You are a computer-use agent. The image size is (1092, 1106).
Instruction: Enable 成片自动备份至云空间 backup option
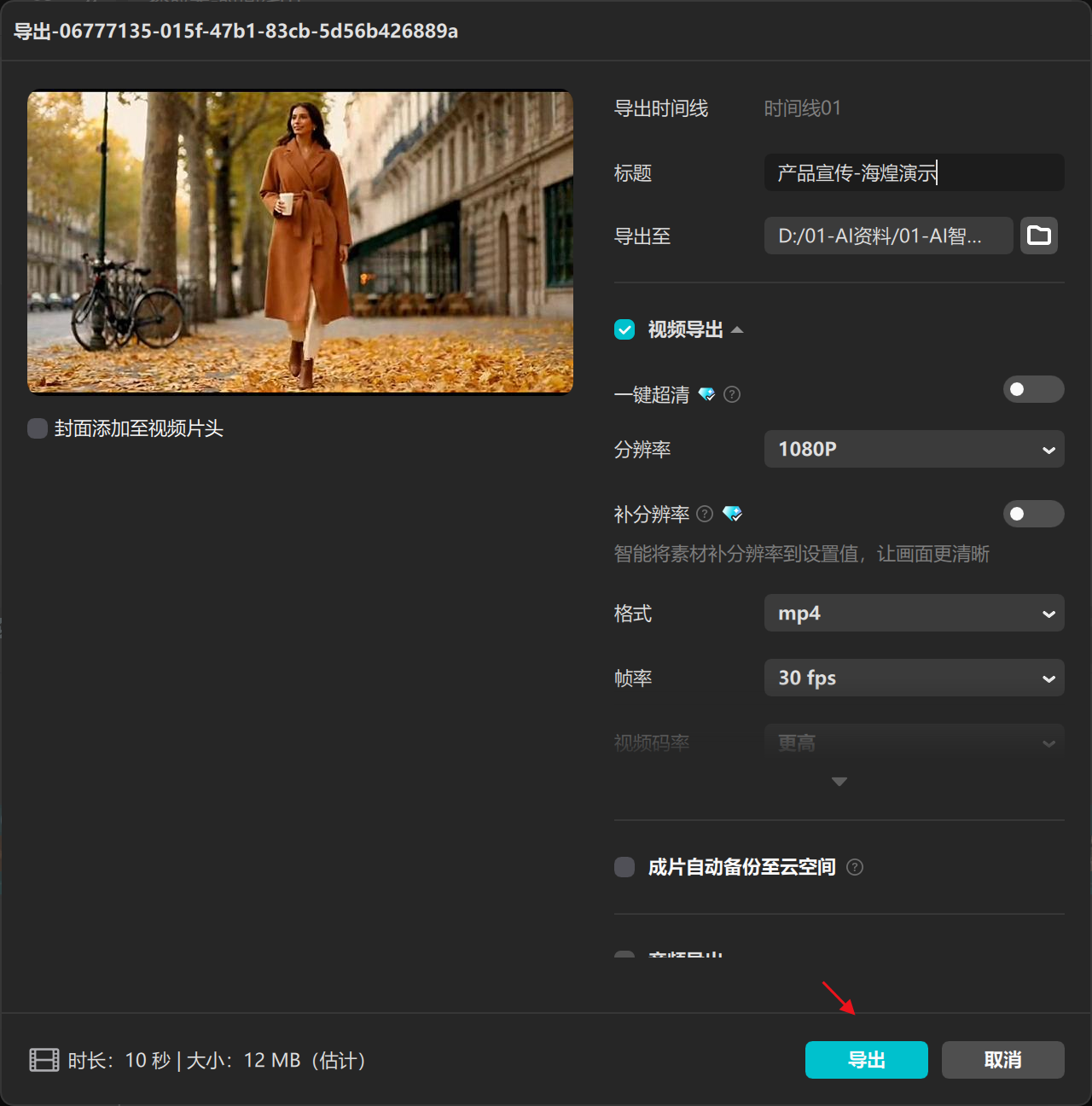624,867
